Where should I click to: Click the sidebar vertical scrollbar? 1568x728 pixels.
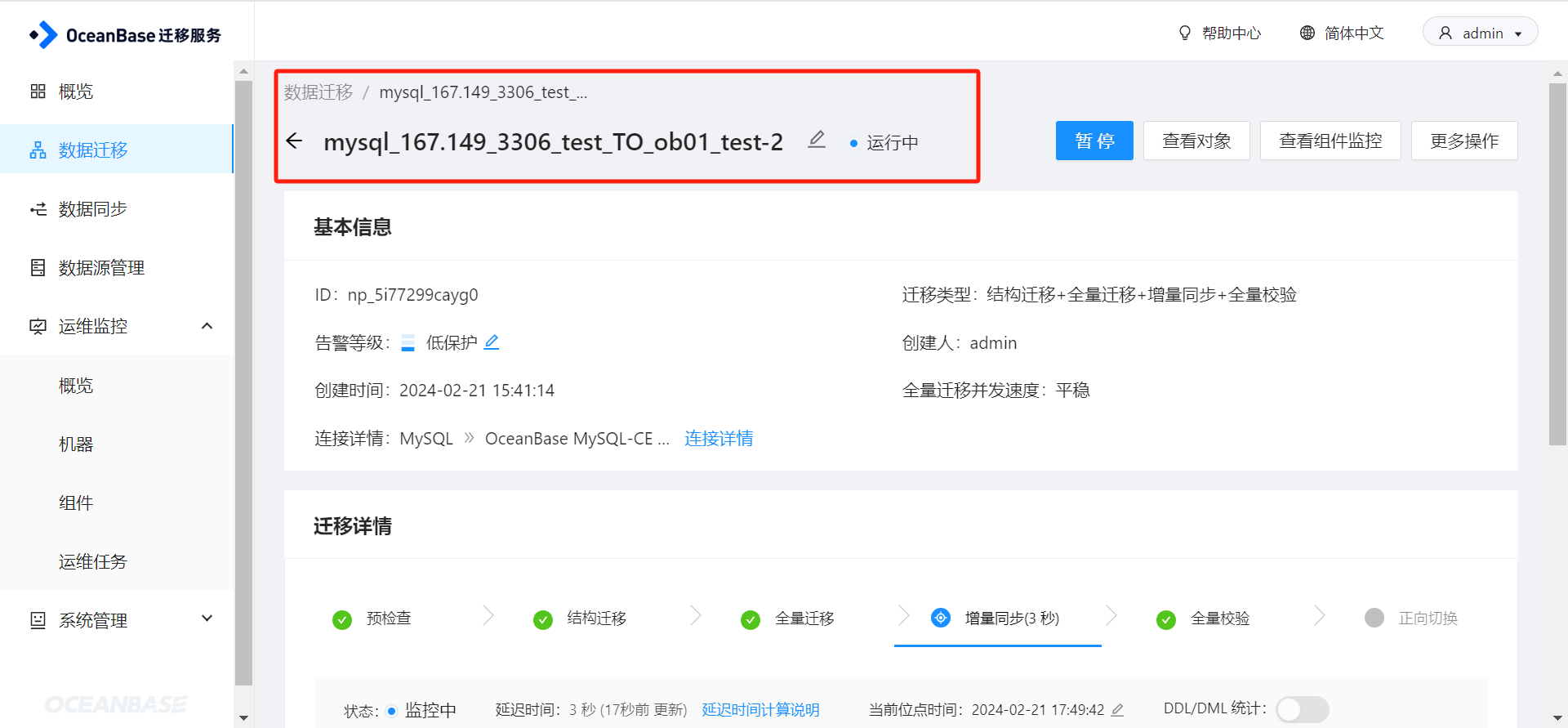[x=243, y=382]
